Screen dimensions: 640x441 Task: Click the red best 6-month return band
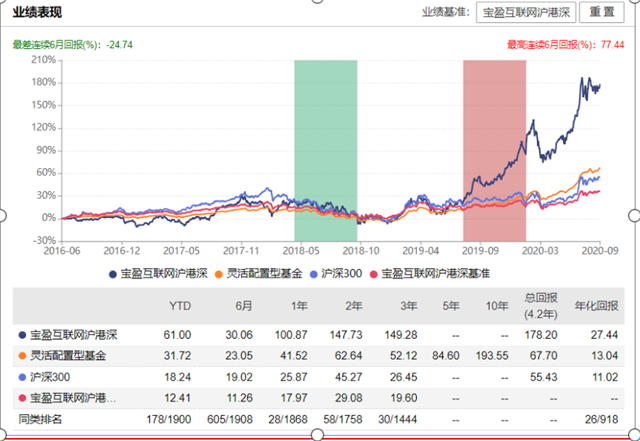494,151
